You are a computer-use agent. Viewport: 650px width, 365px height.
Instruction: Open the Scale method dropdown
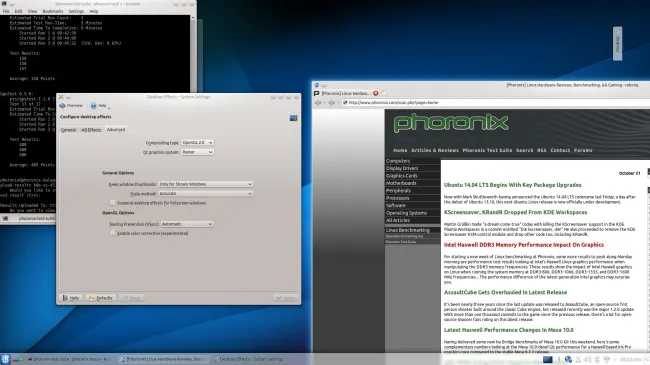(206, 194)
